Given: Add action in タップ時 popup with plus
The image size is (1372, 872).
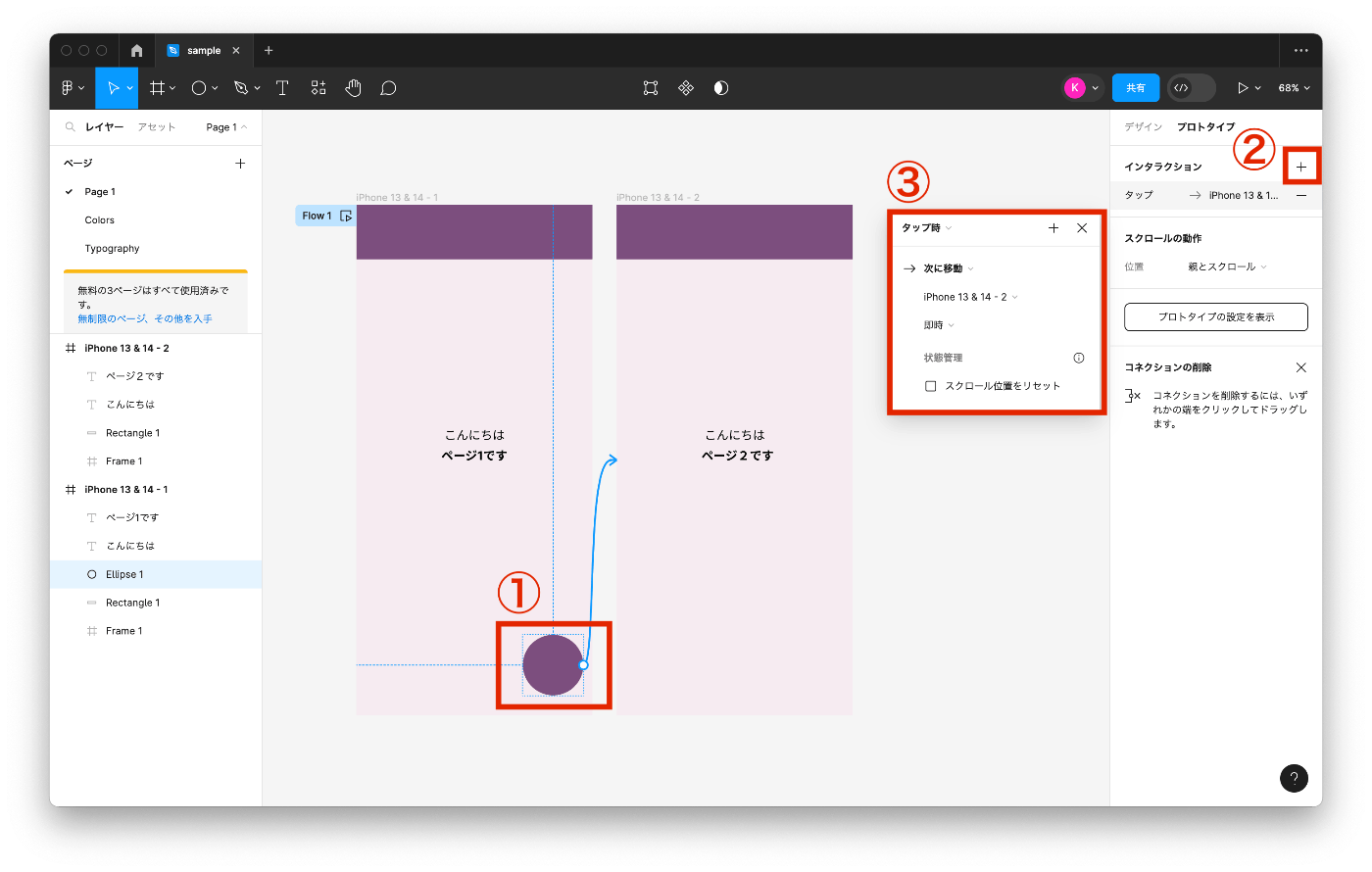Looking at the screenshot, I should pos(1053,228).
